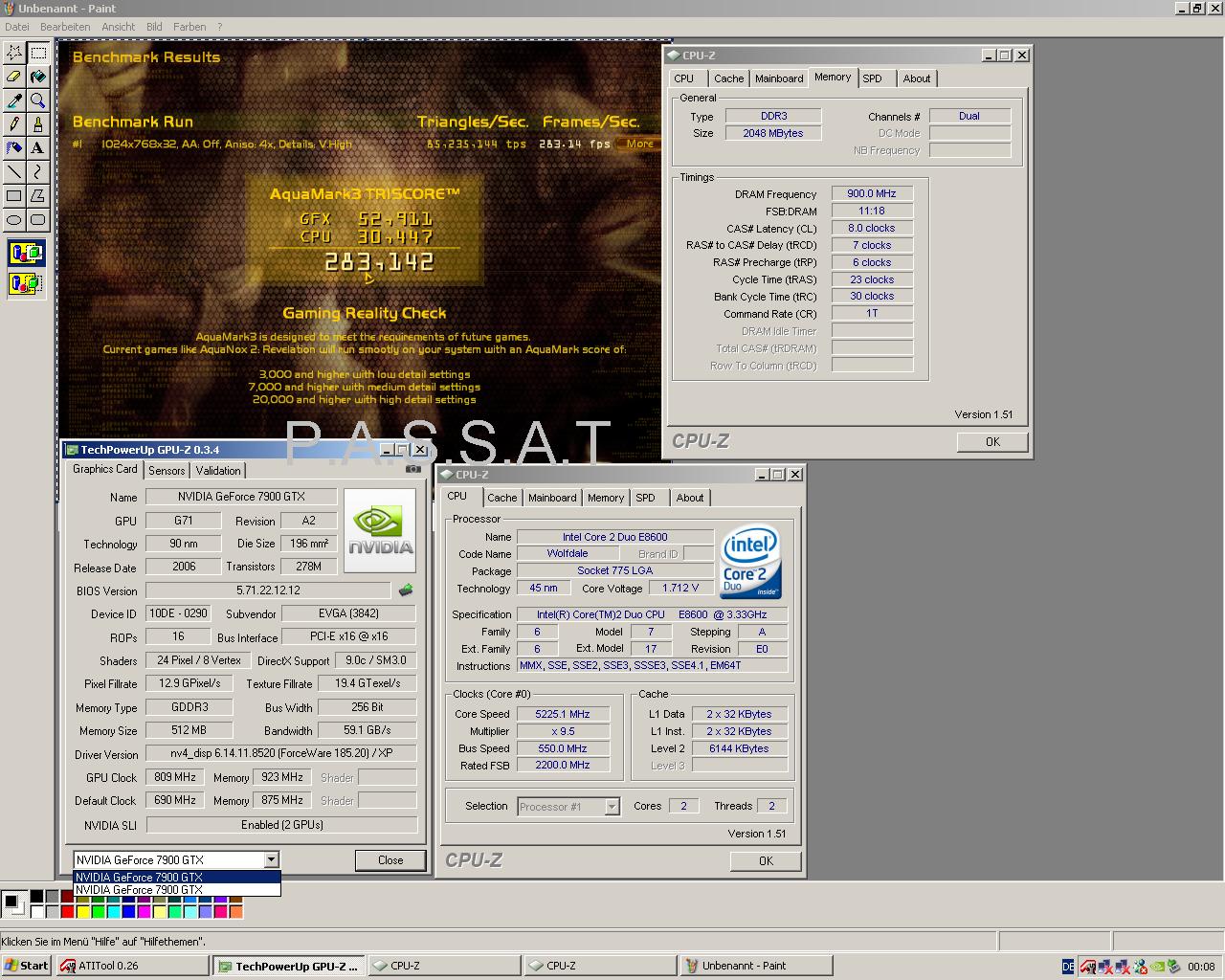Click OK in the CPU-Z processor window

pyautogui.click(x=766, y=861)
